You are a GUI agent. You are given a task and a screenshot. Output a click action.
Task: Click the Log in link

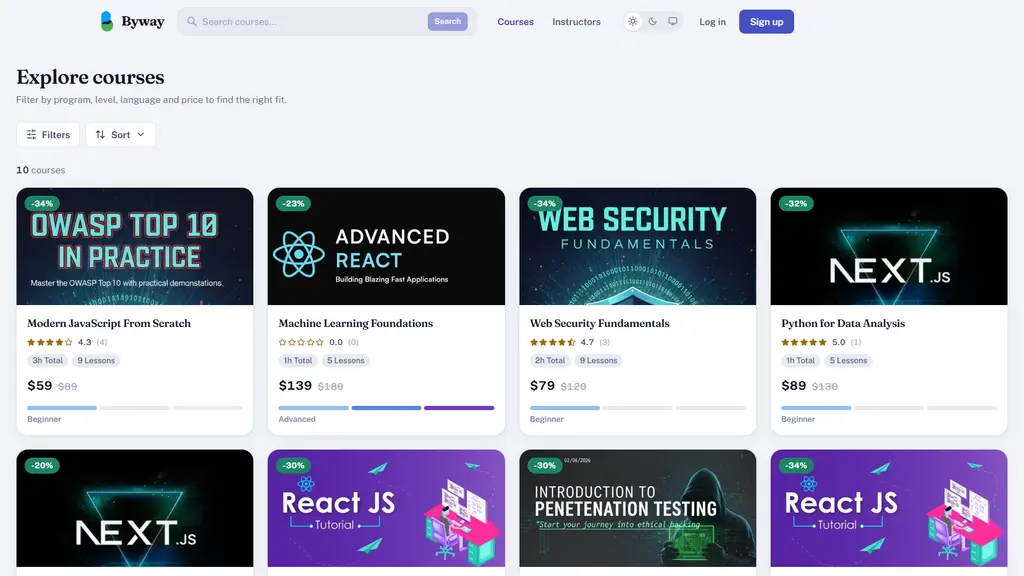pos(712,22)
